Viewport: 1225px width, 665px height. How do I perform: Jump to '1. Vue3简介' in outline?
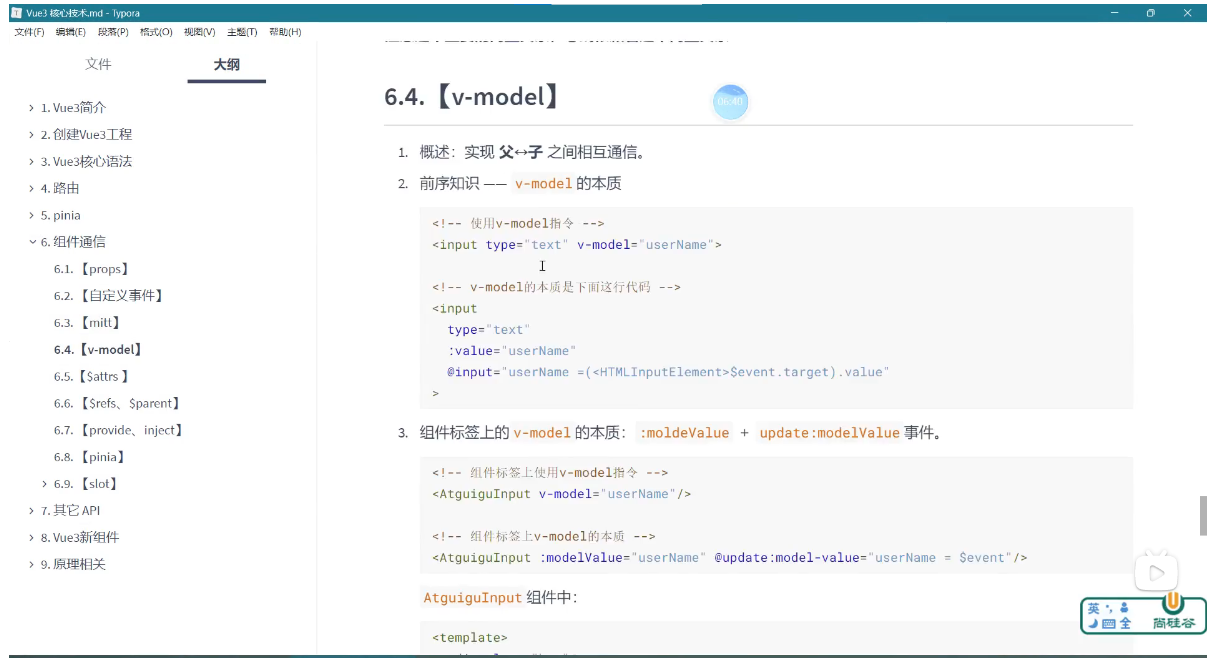(x=73, y=107)
